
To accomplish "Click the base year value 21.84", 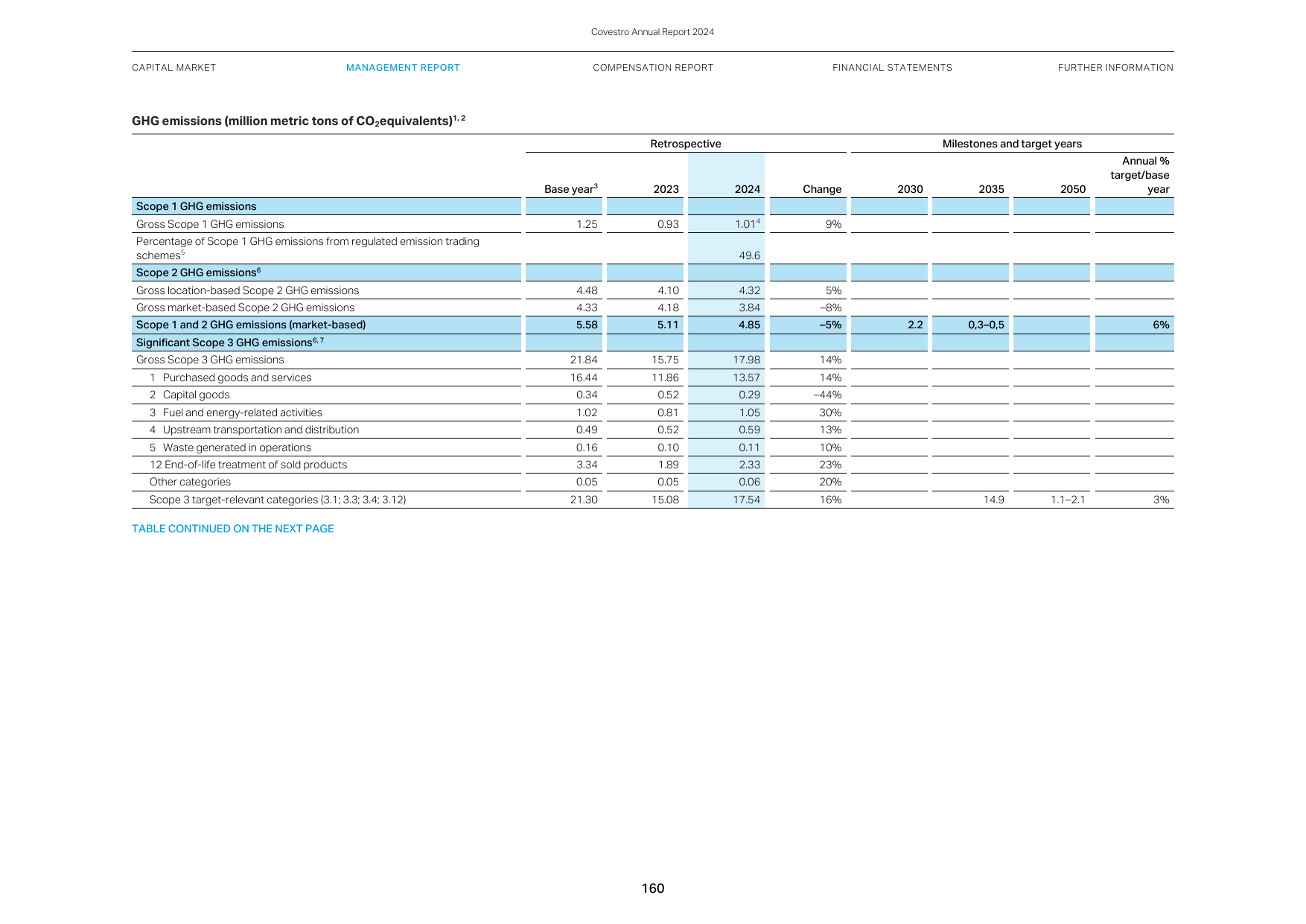I will pos(584,360).
